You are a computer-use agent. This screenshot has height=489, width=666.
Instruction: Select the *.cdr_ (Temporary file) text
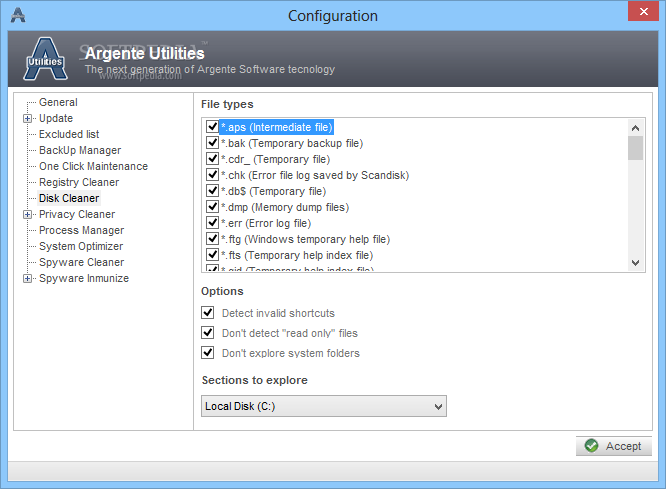[x=276, y=159]
